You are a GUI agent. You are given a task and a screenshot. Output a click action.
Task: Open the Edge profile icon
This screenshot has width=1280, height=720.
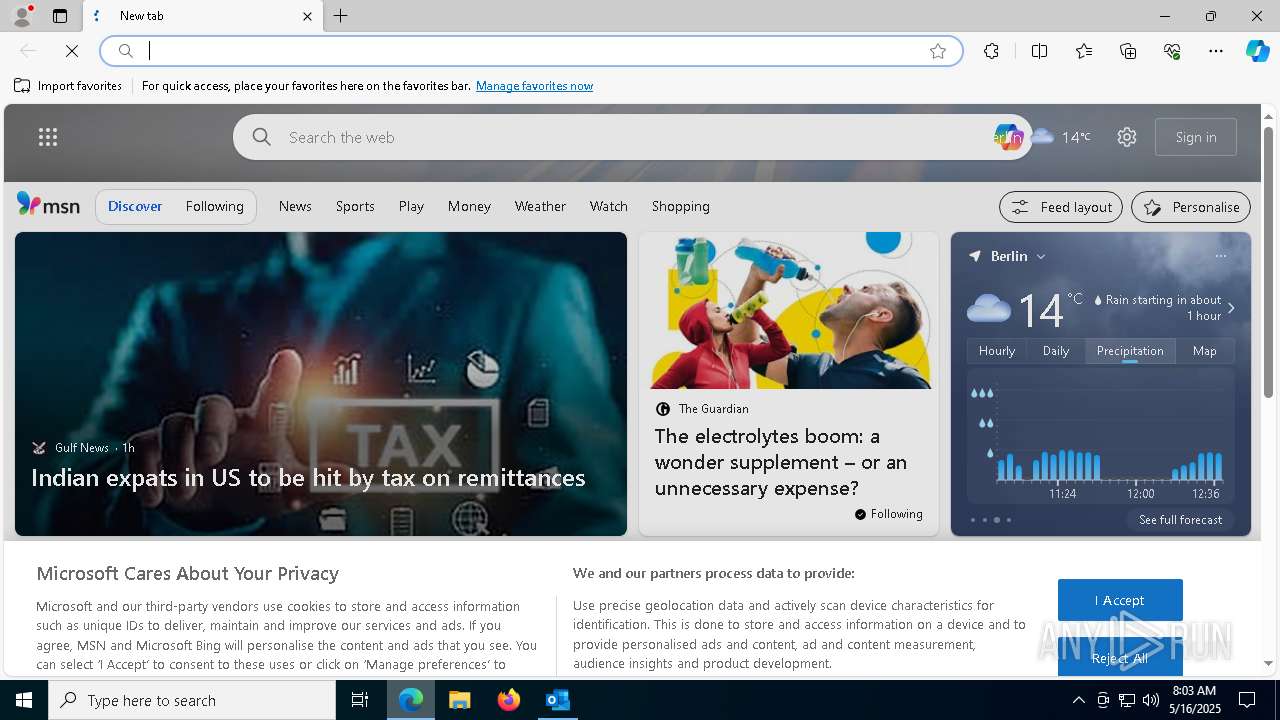click(x=22, y=16)
